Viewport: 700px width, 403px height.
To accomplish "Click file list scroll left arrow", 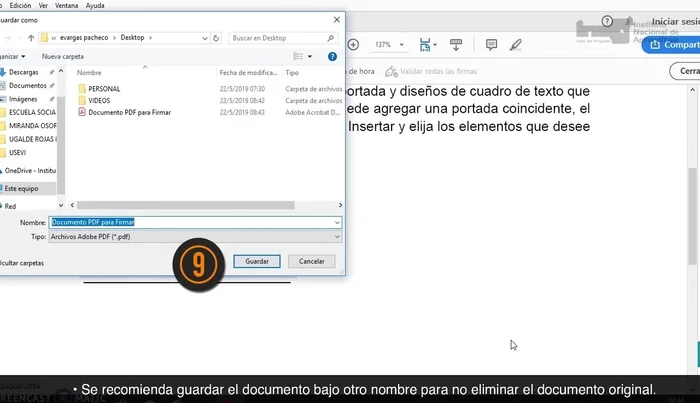I will [x=72, y=205].
